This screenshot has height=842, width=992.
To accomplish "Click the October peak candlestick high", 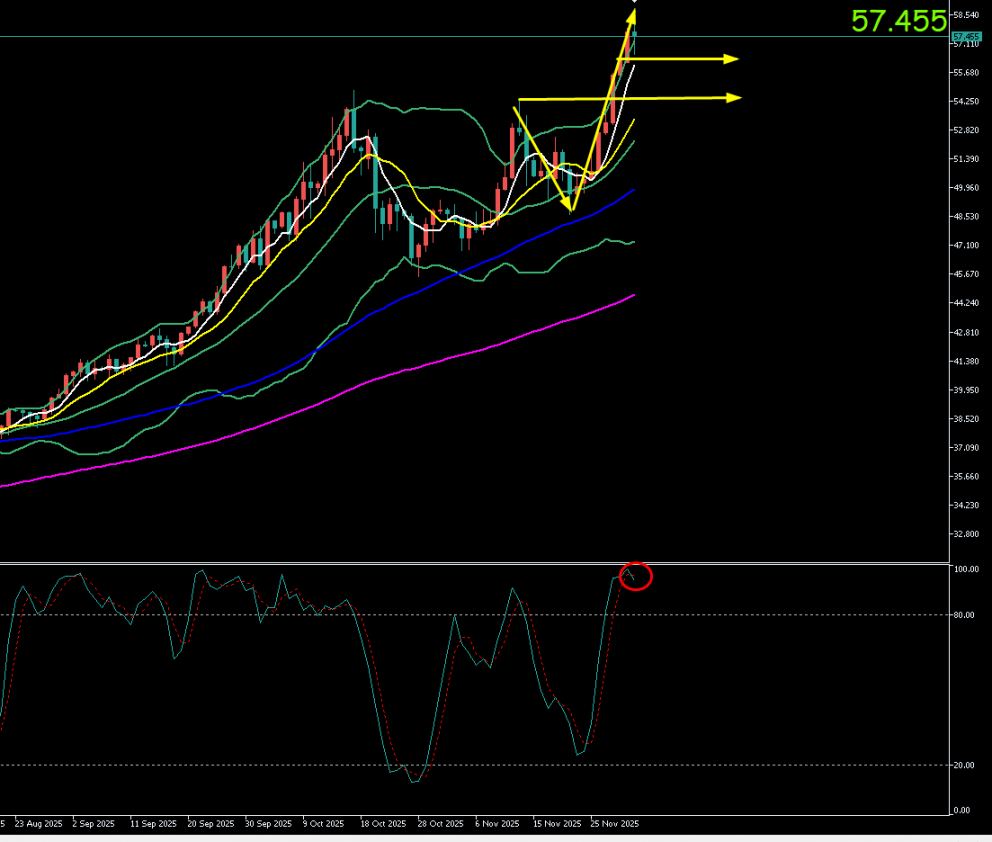I will pos(353,93).
